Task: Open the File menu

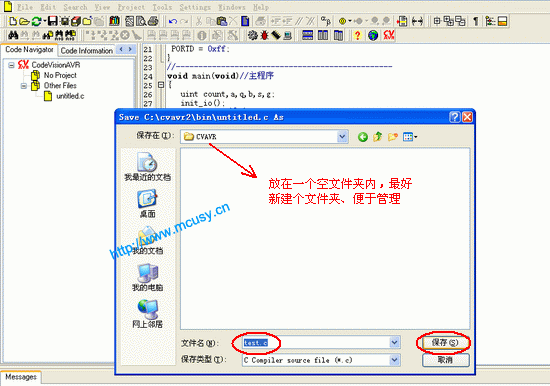Action: tap(25, 7)
